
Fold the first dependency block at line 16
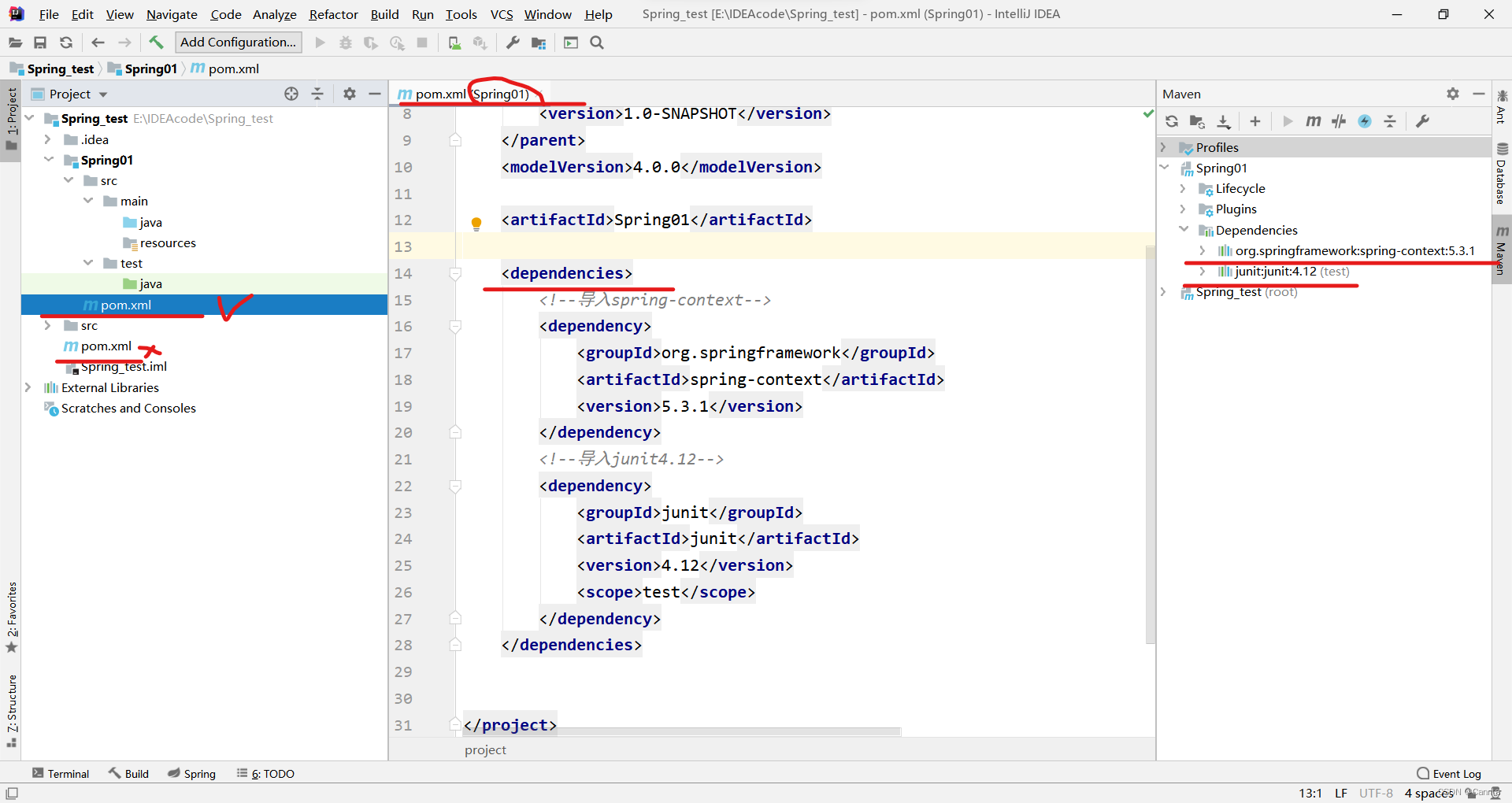[x=455, y=326]
